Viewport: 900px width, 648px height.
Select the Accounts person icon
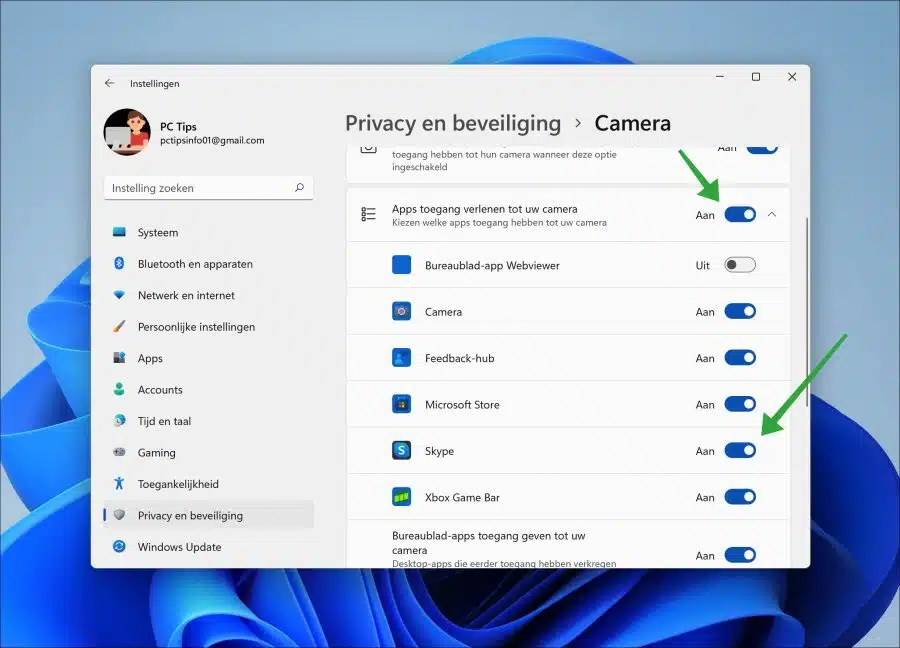coord(119,389)
